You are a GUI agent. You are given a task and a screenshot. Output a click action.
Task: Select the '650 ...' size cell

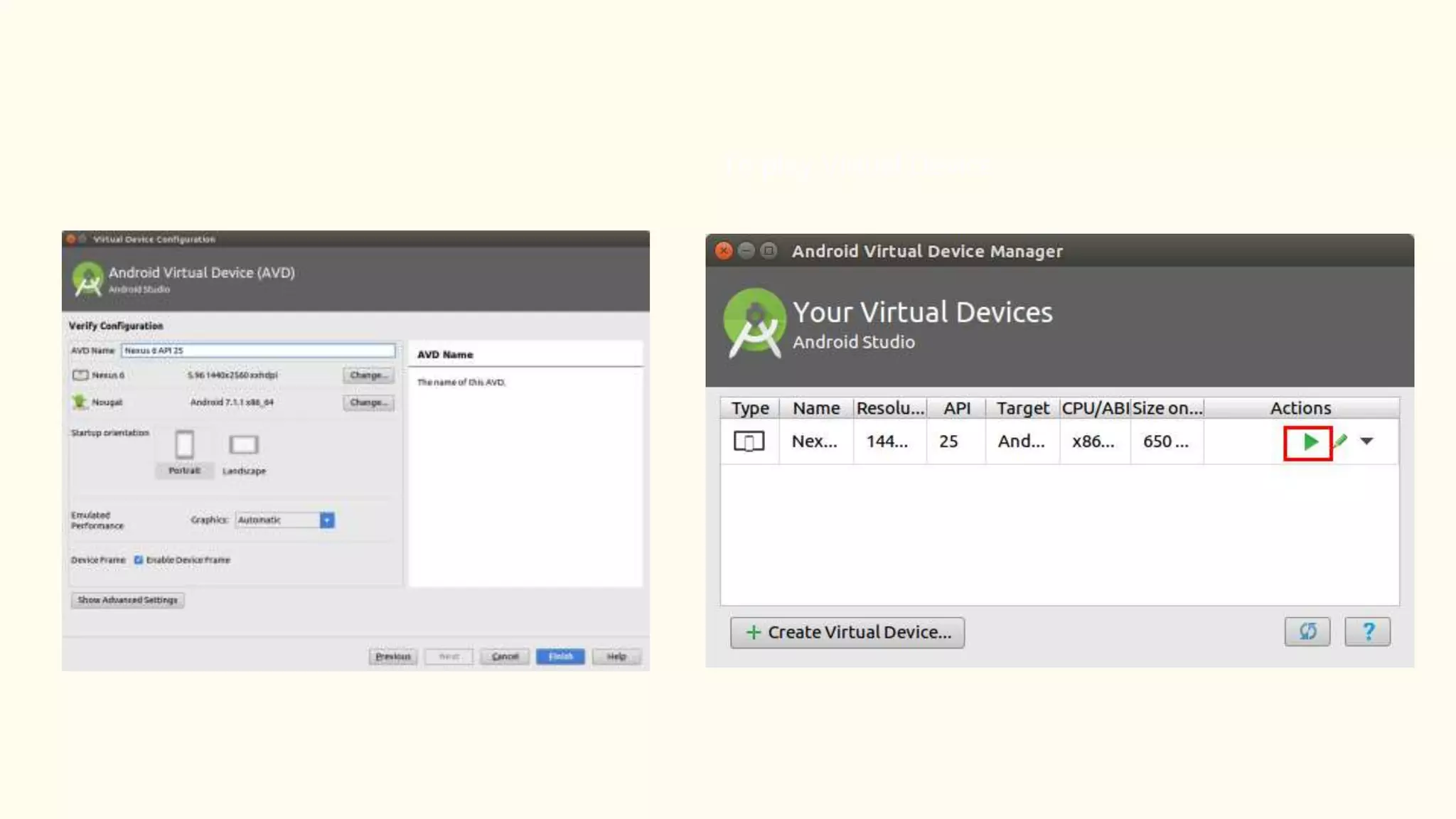click(x=1166, y=441)
